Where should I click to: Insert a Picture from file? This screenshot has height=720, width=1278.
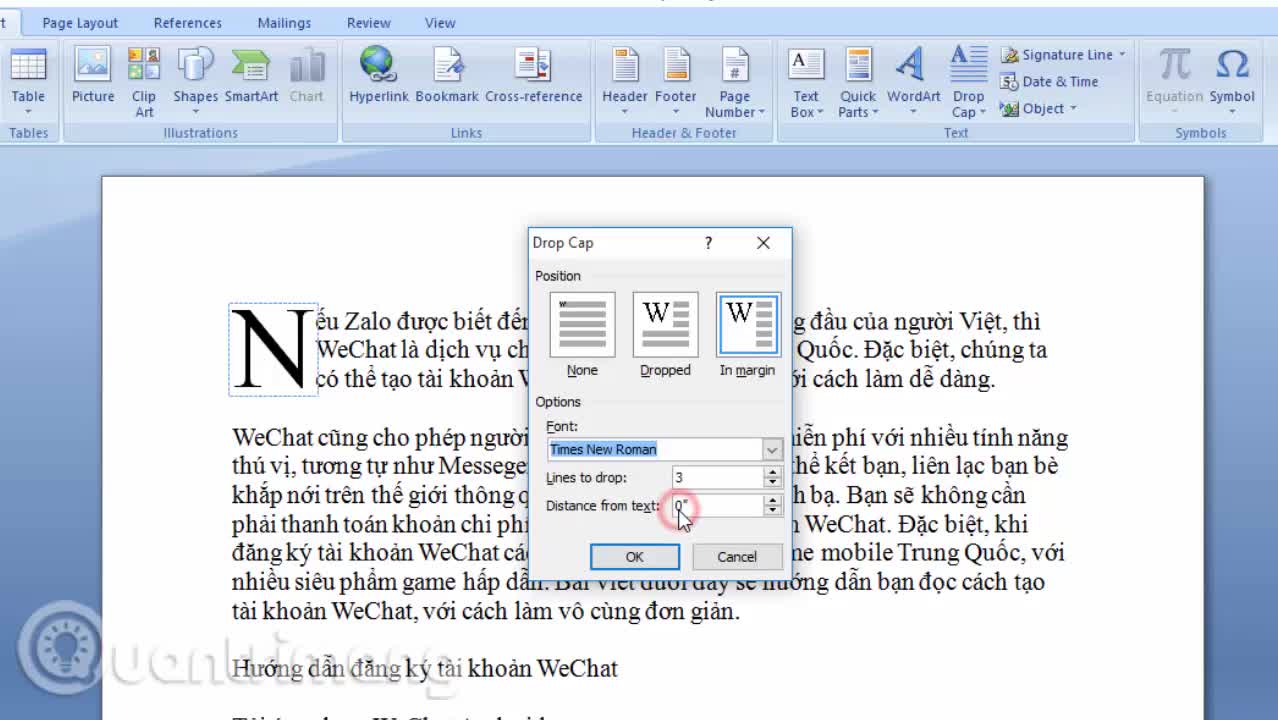tap(93, 76)
